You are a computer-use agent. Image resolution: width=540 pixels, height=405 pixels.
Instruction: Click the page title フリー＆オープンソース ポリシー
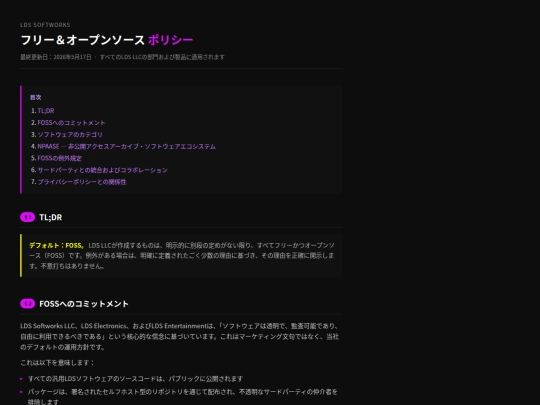click(x=107, y=40)
